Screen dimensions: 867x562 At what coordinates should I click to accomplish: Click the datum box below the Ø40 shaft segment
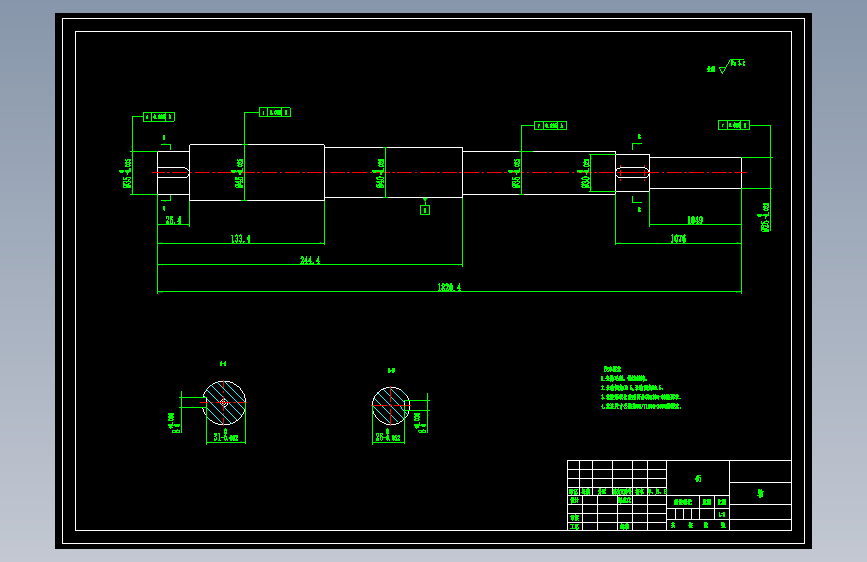pos(425,210)
